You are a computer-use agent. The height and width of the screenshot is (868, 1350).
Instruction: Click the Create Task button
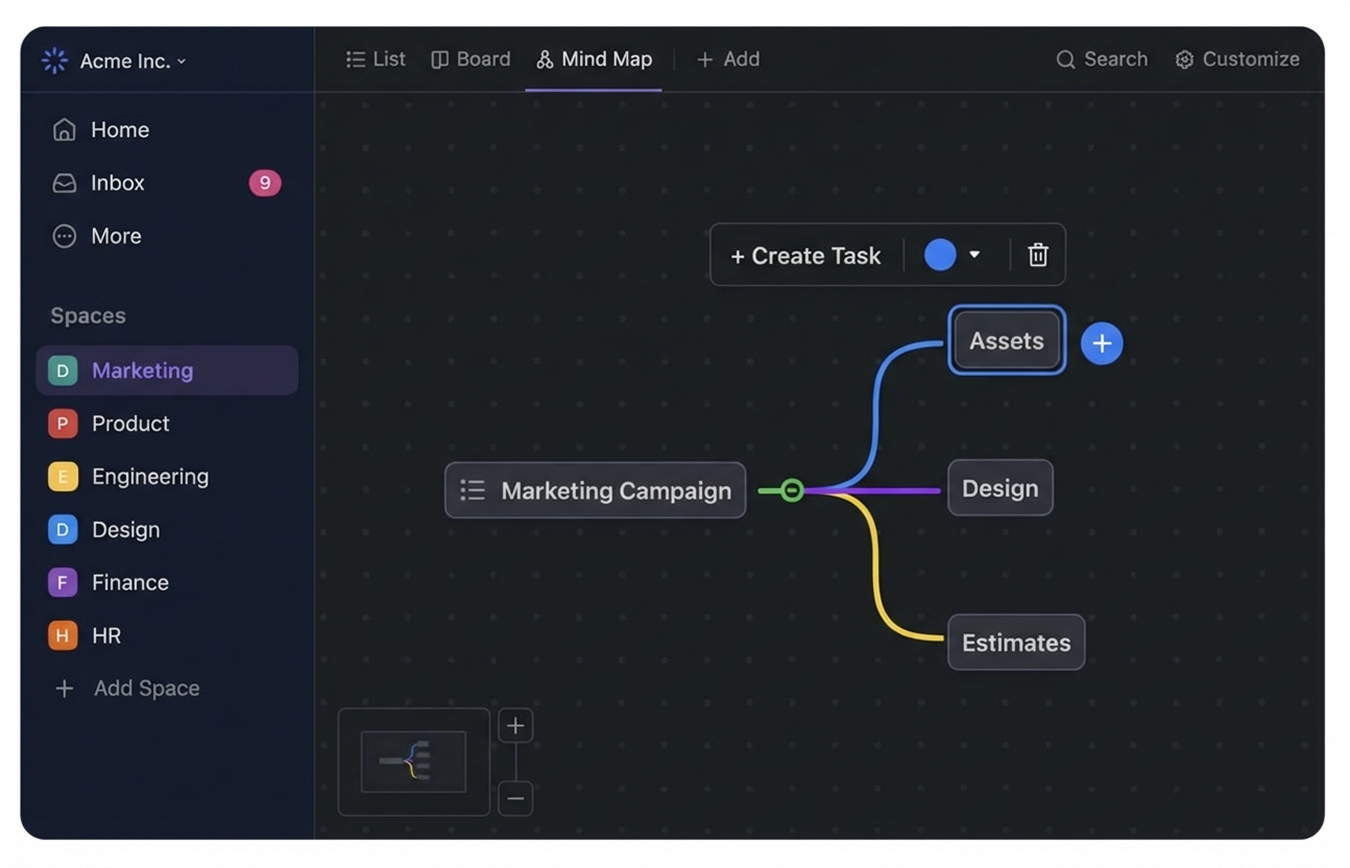(x=806, y=256)
